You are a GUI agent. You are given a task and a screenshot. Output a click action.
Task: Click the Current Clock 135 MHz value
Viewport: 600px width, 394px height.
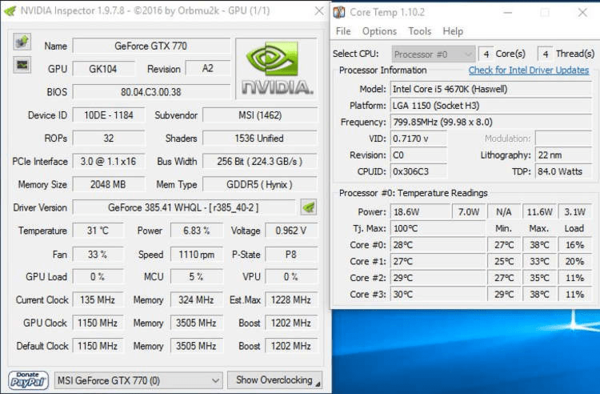(98, 300)
